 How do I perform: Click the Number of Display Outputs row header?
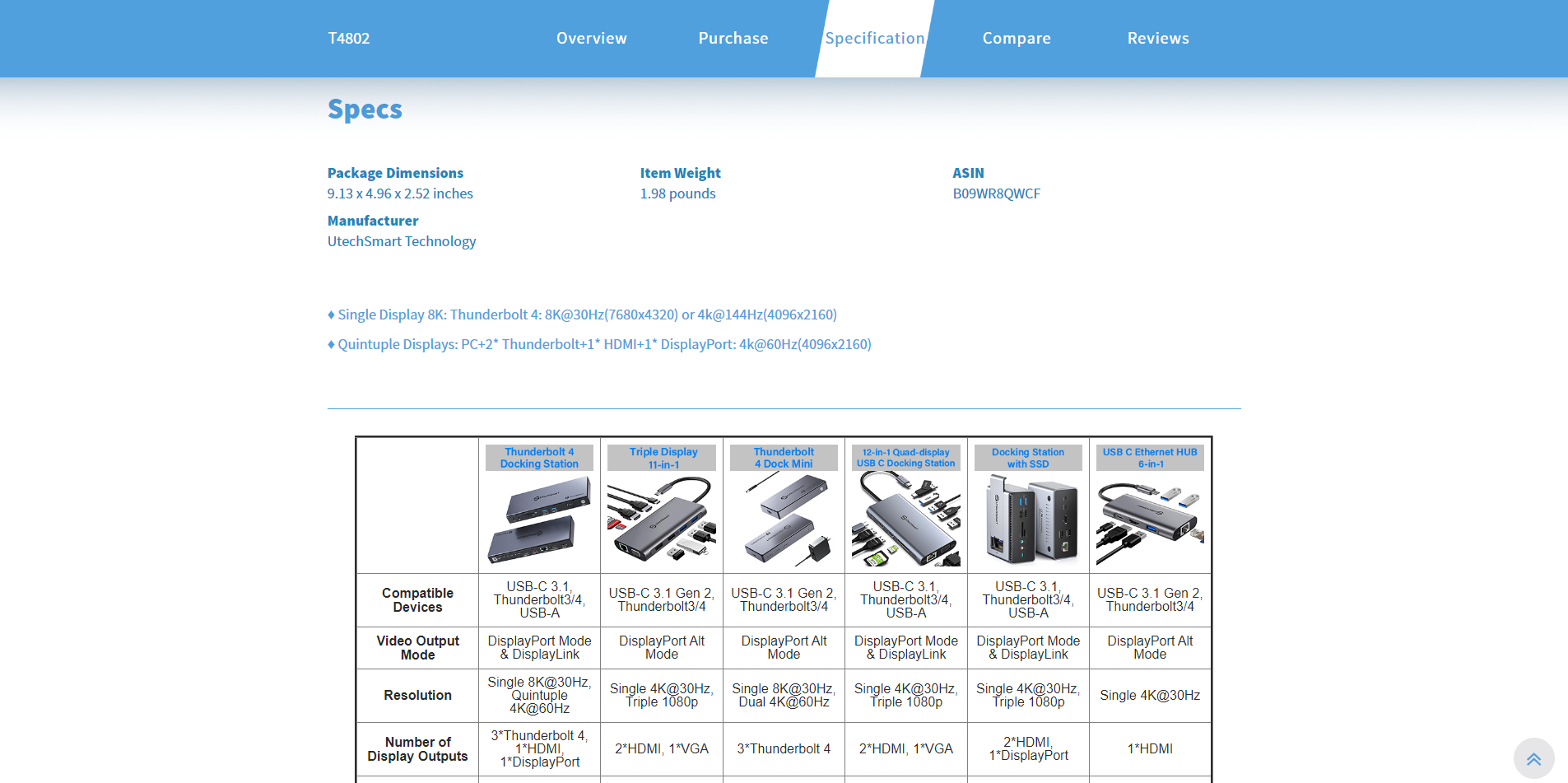pos(417,749)
